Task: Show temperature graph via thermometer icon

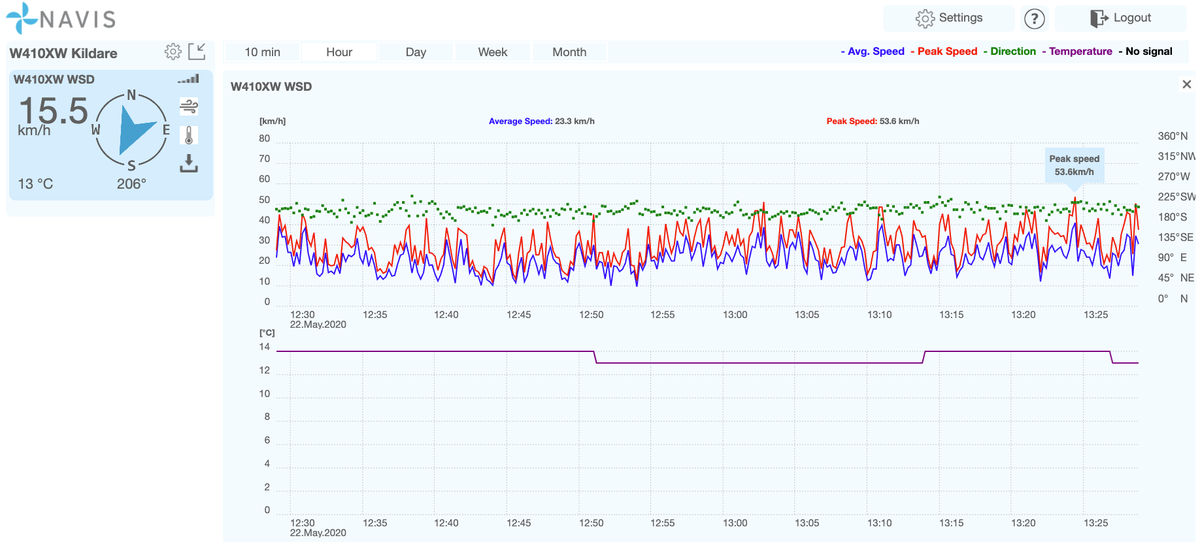Action: [189, 136]
